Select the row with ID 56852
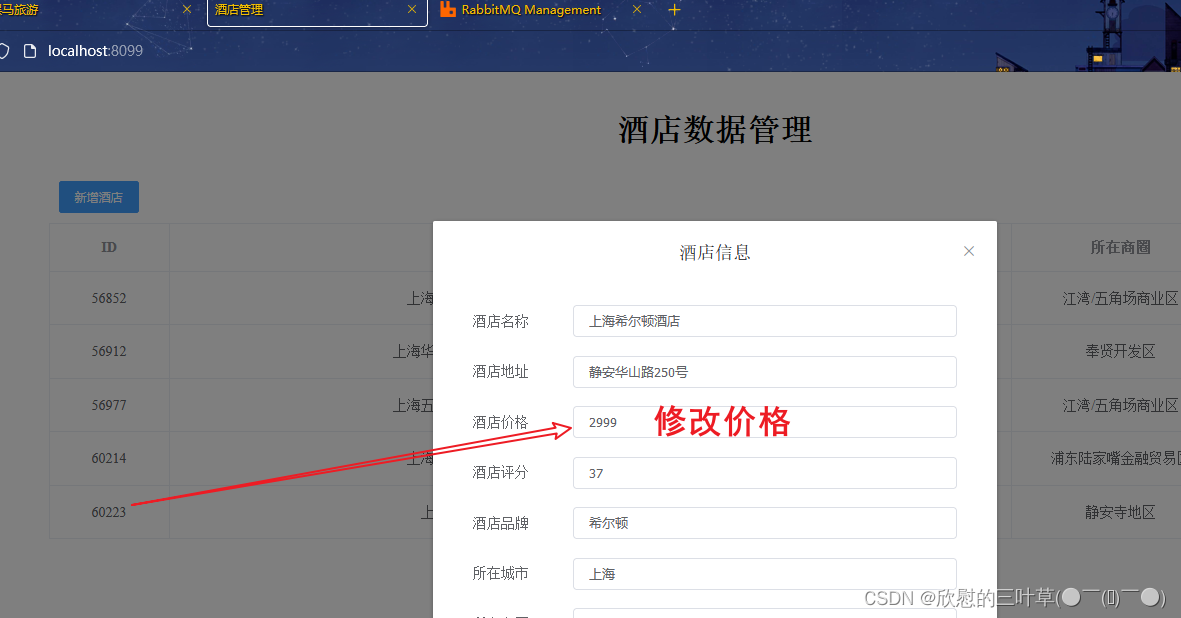The height and width of the screenshot is (618, 1181). (109, 298)
